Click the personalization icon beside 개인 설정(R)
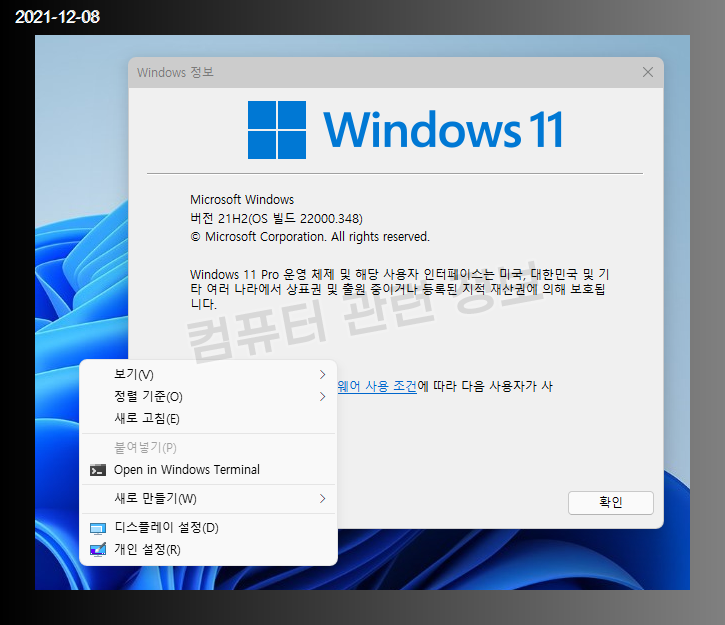Screen dimensions: 725x625 (x=98, y=550)
